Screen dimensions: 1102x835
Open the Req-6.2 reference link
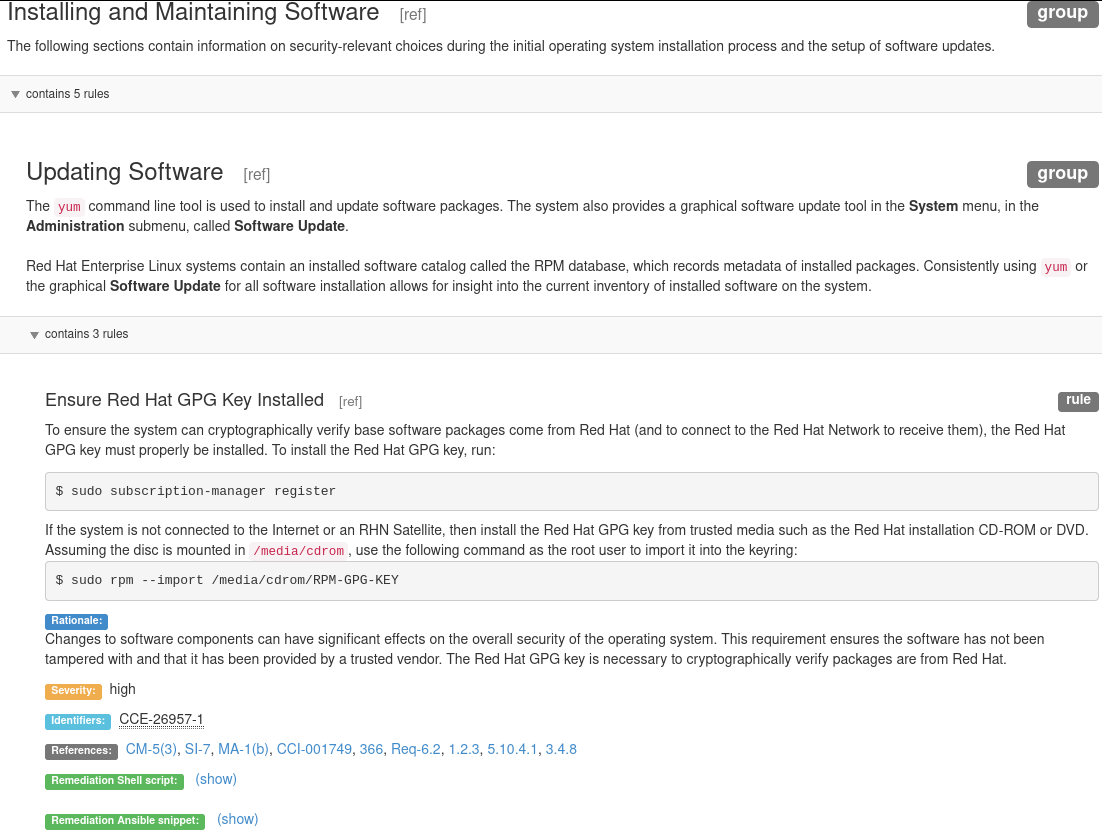point(416,749)
